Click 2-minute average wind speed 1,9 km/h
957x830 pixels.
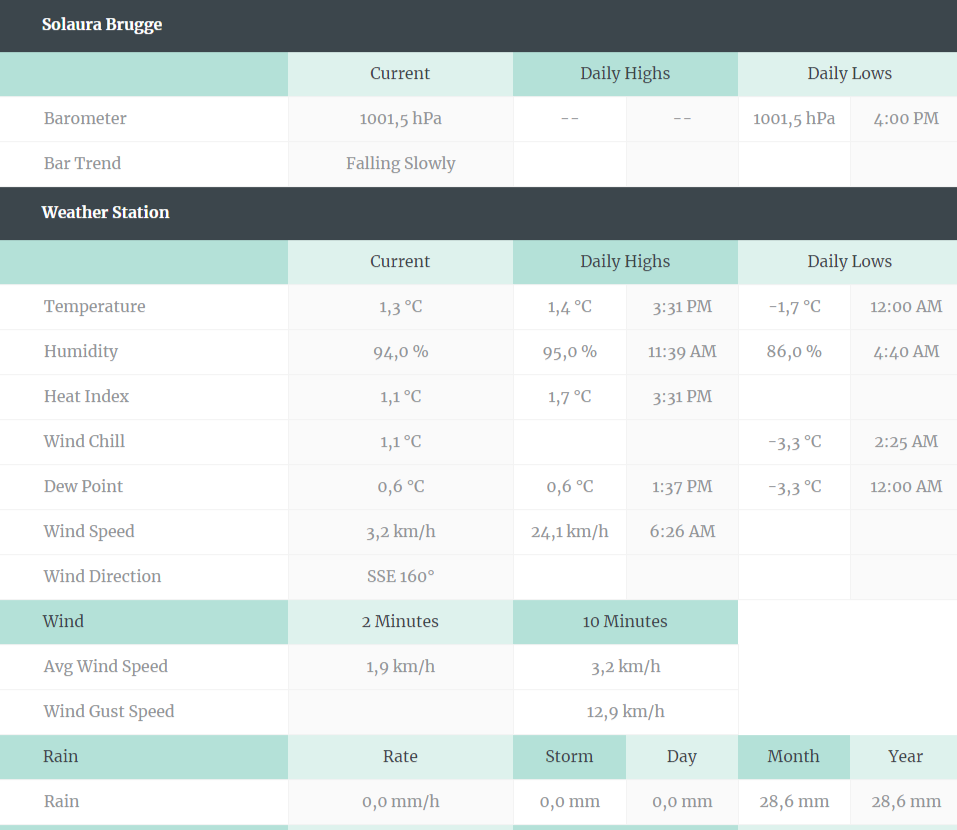(400, 666)
